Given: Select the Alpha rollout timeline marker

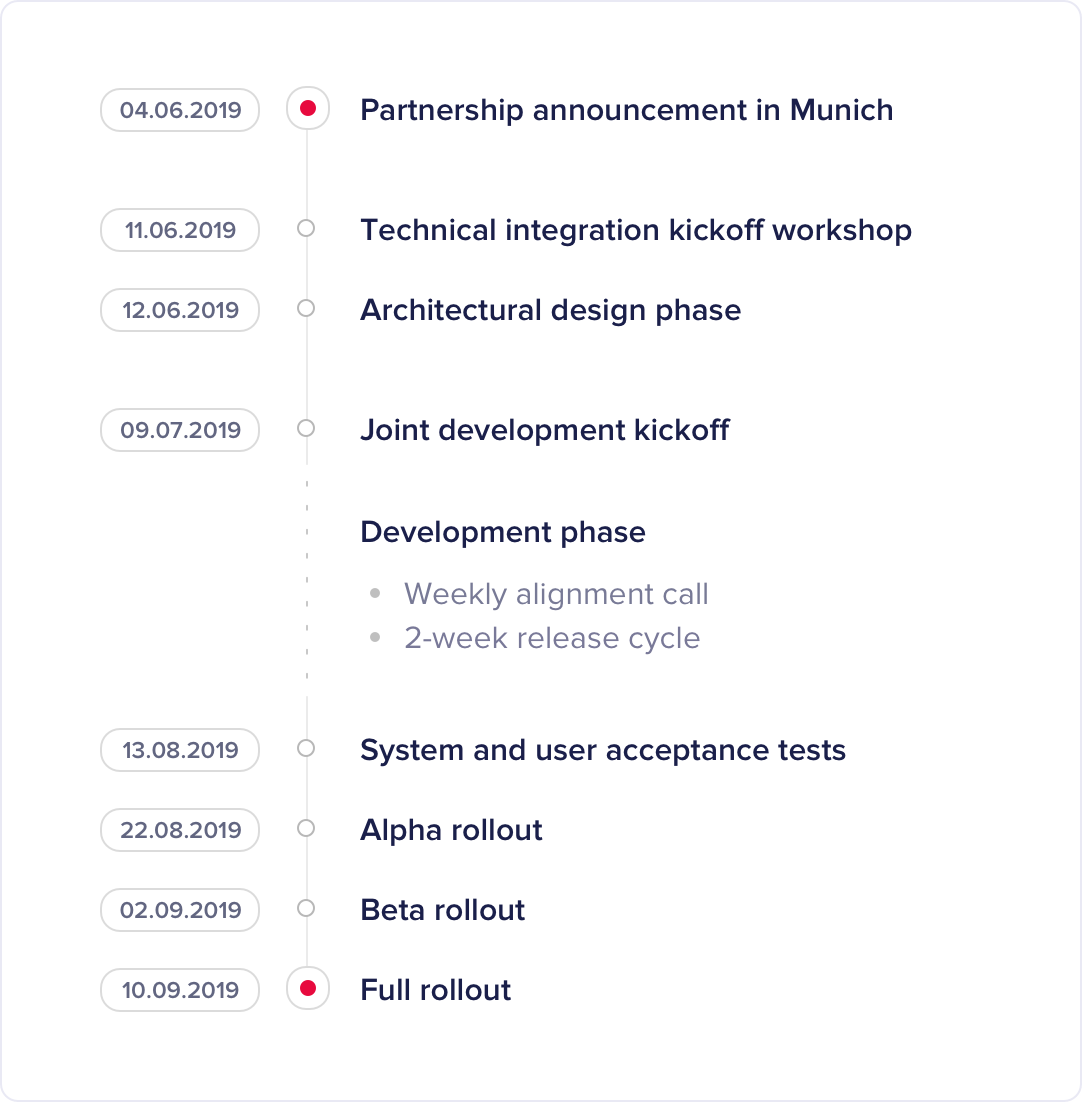Looking at the screenshot, I should [306, 828].
